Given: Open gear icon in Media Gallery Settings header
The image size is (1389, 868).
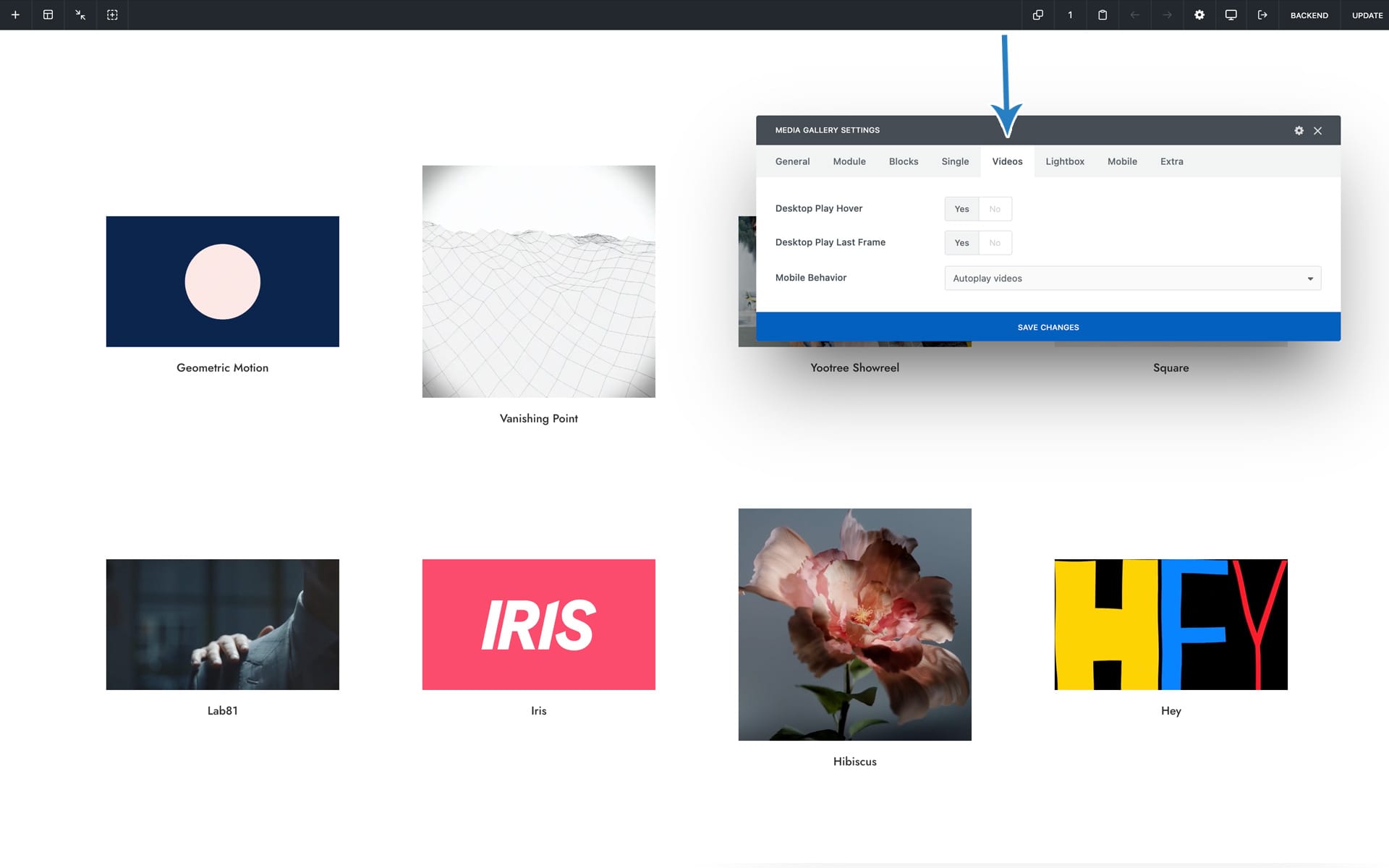Looking at the screenshot, I should [1299, 130].
